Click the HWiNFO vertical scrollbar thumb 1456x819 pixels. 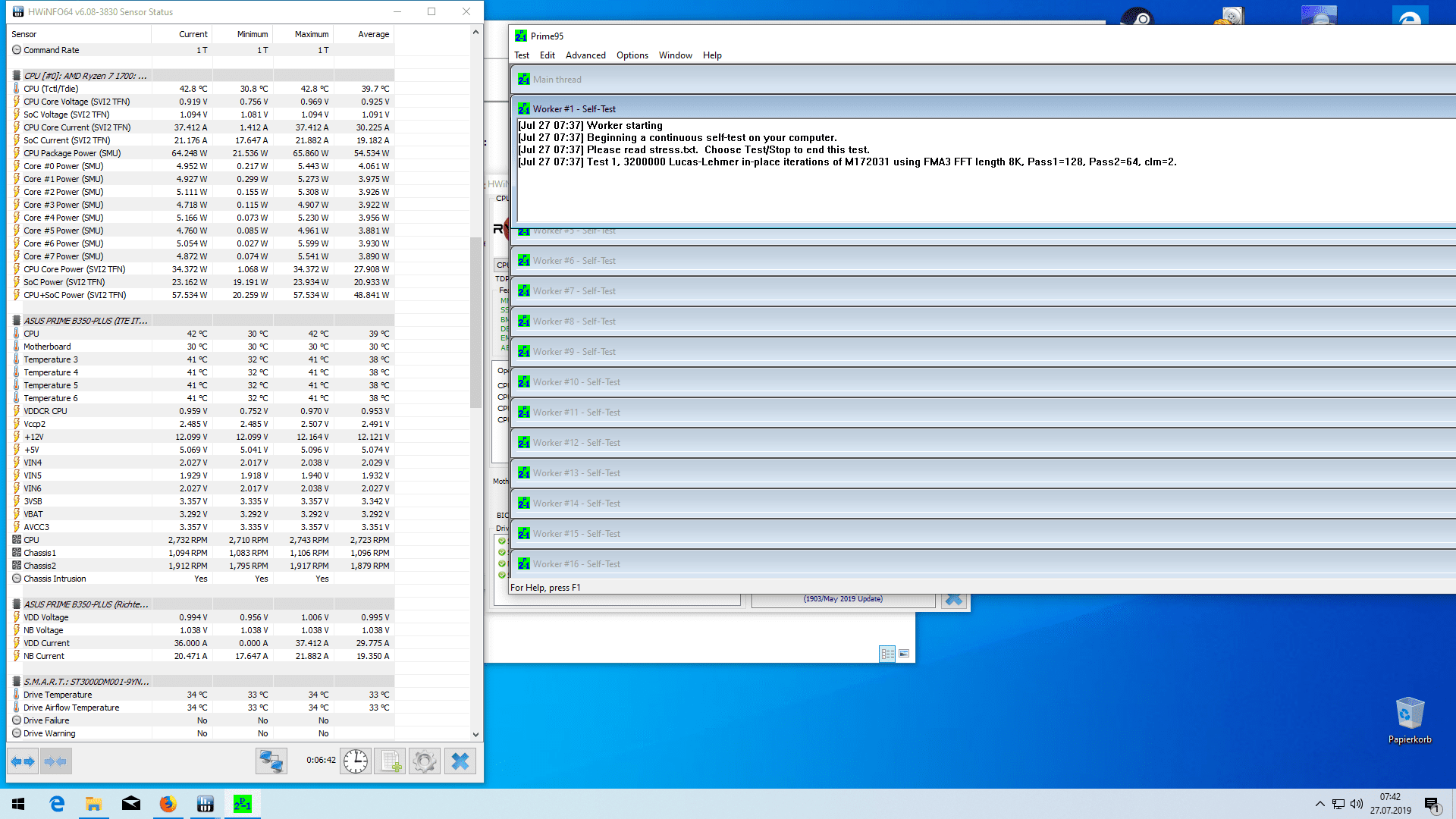tap(475, 322)
